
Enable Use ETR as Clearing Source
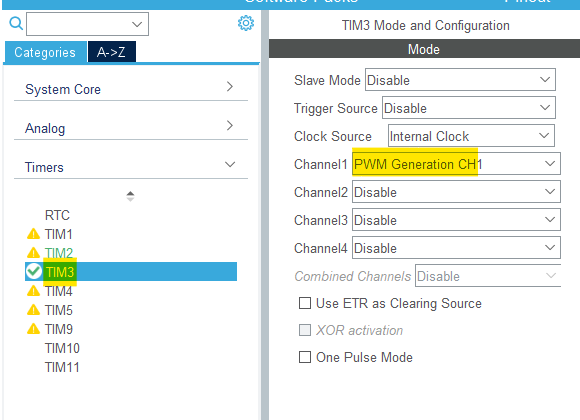(x=305, y=303)
